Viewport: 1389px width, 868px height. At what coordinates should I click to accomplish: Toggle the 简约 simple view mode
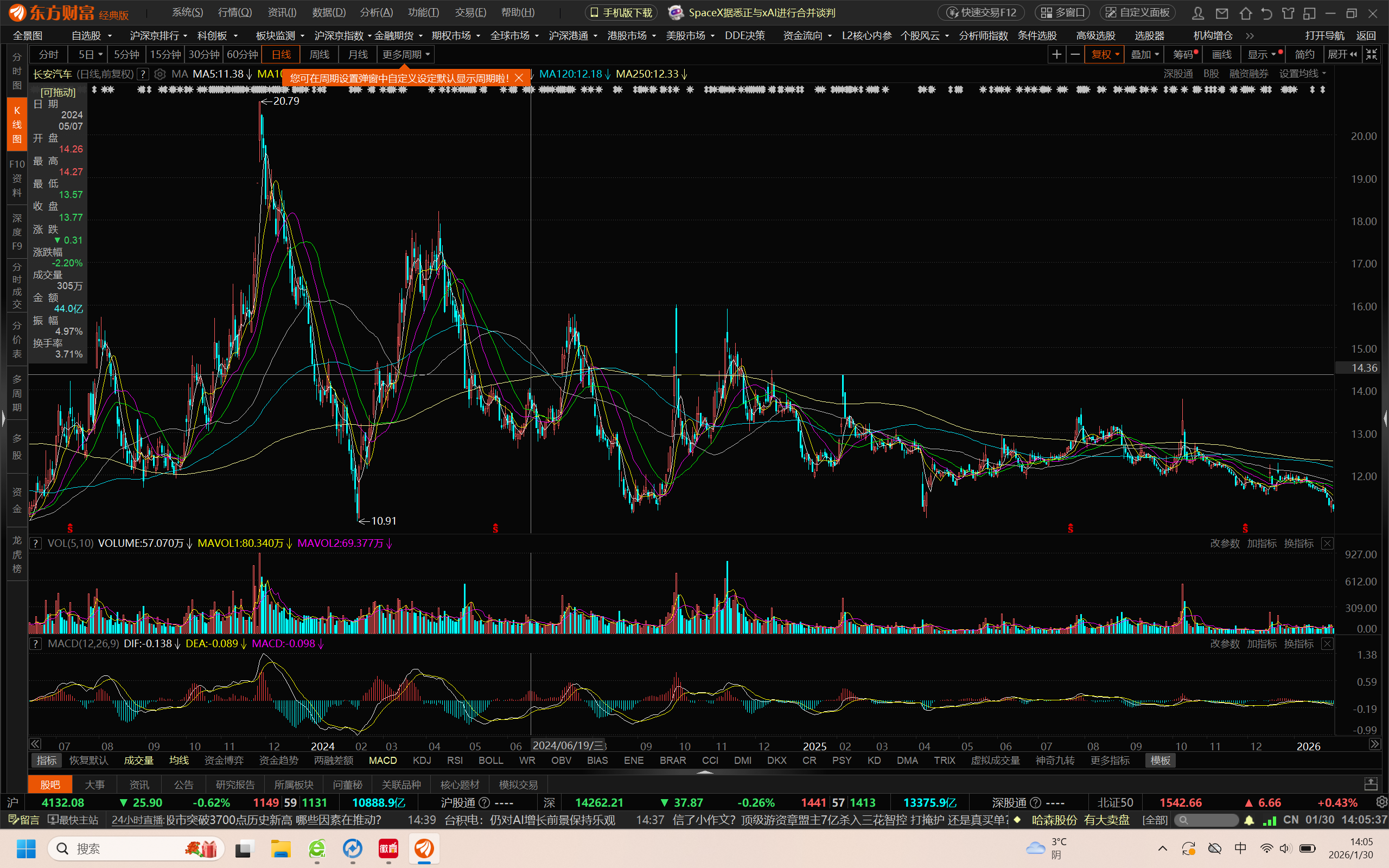click(x=1304, y=55)
